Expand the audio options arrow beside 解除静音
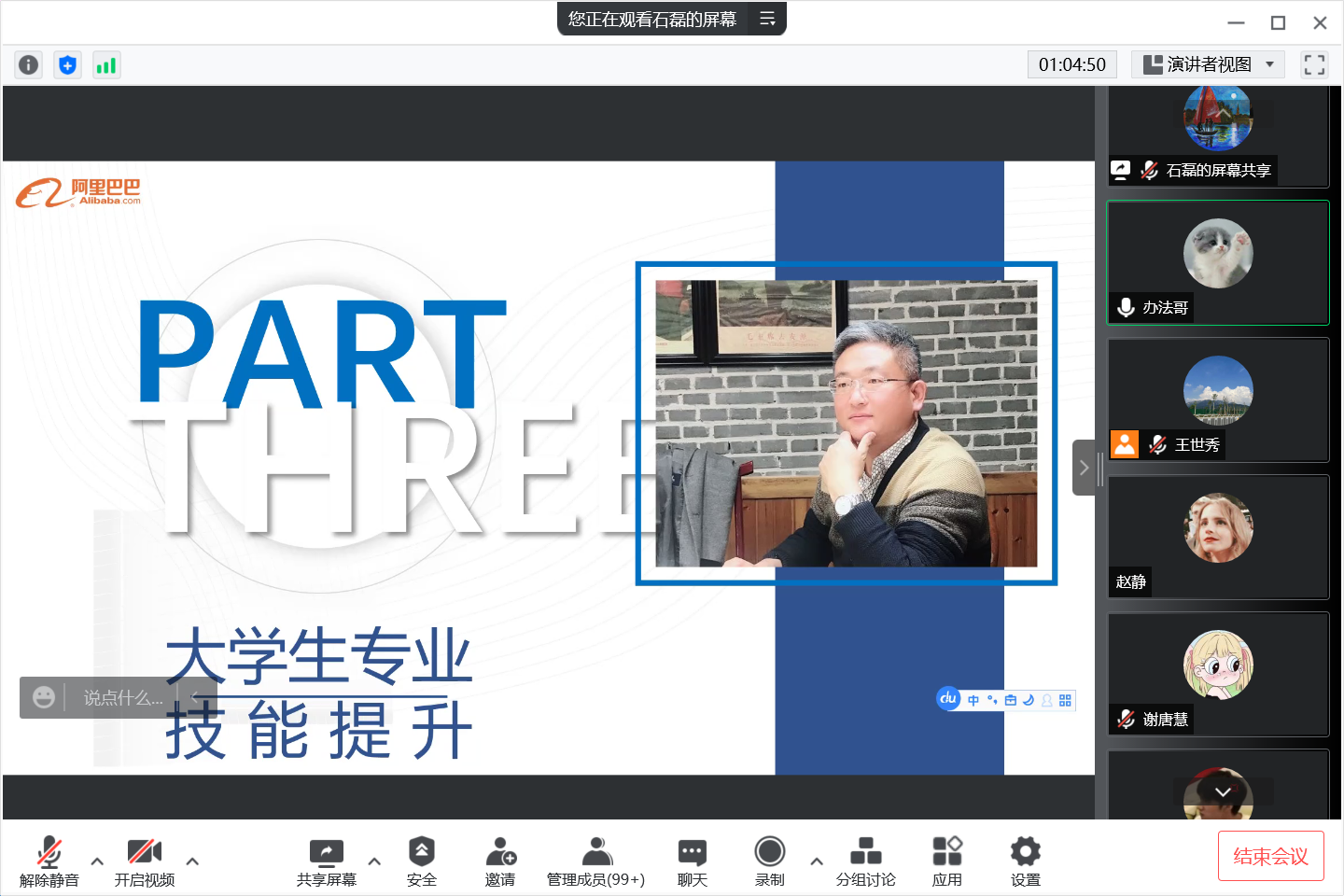Screen dimensions: 1344x896 pyautogui.click(x=97, y=861)
